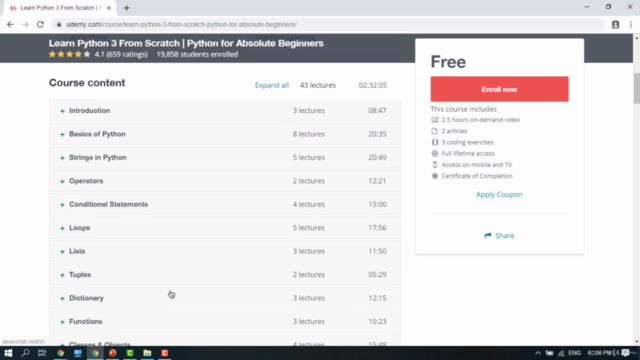This screenshot has height=360, width=640.
Task: Close the Learn Python 3 tab
Action: point(109,8)
